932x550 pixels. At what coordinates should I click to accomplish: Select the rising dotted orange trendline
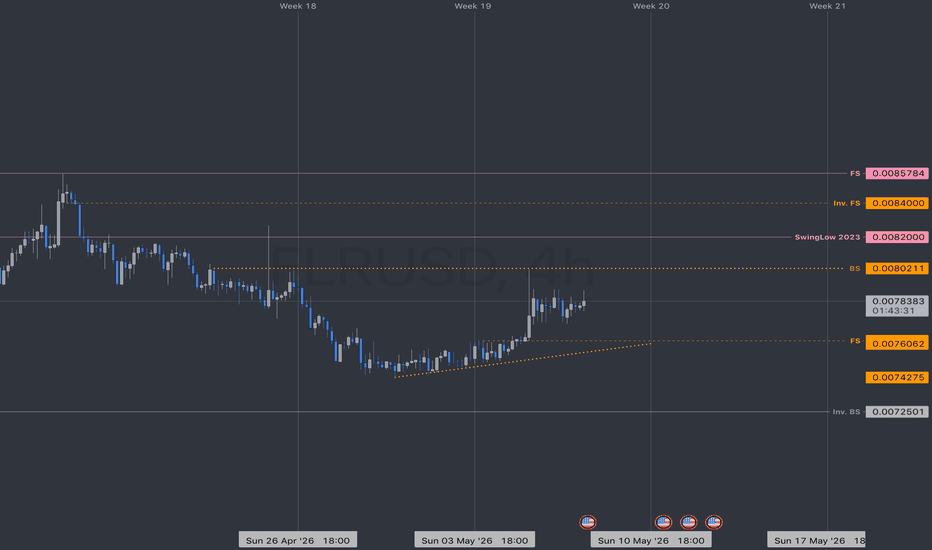(x=523, y=360)
